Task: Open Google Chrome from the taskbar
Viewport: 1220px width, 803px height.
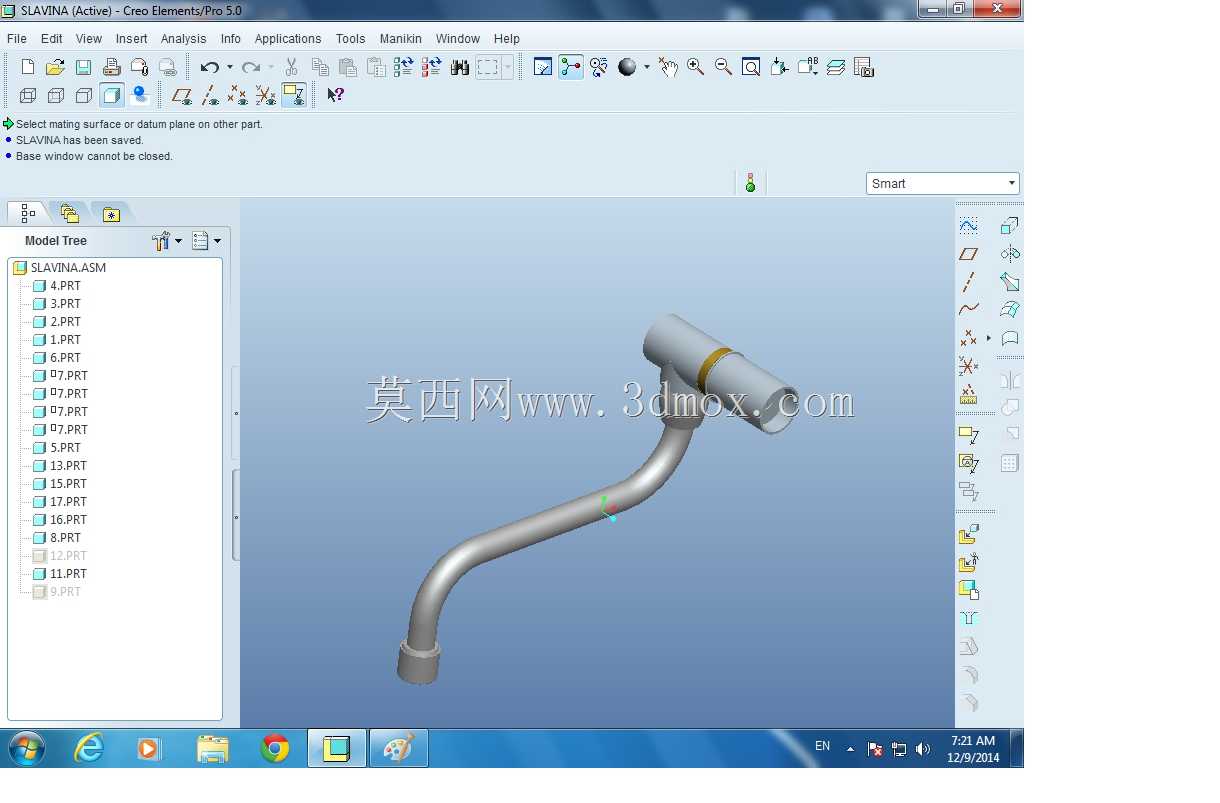Action: pos(275,748)
